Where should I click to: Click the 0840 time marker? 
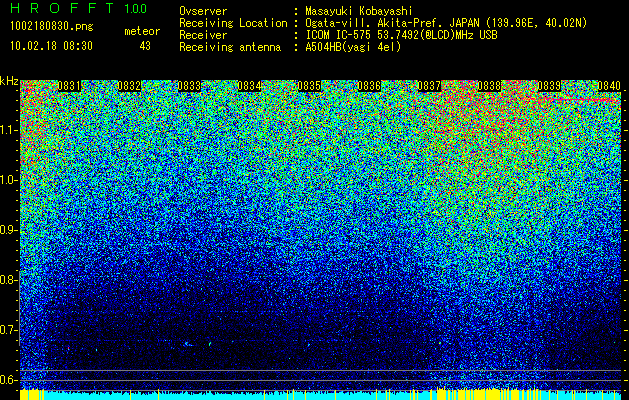point(609,86)
